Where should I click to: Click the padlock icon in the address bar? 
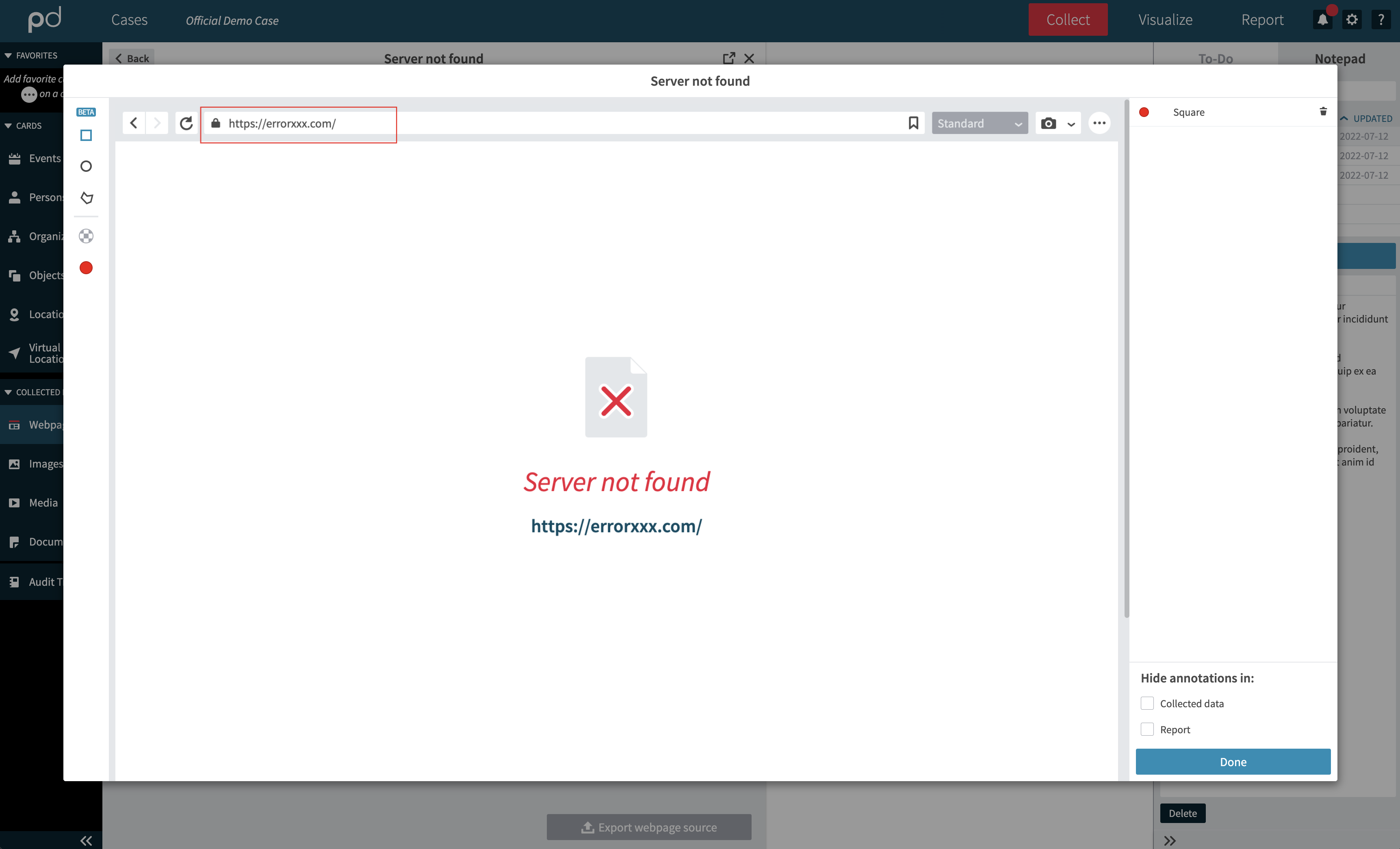click(216, 123)
